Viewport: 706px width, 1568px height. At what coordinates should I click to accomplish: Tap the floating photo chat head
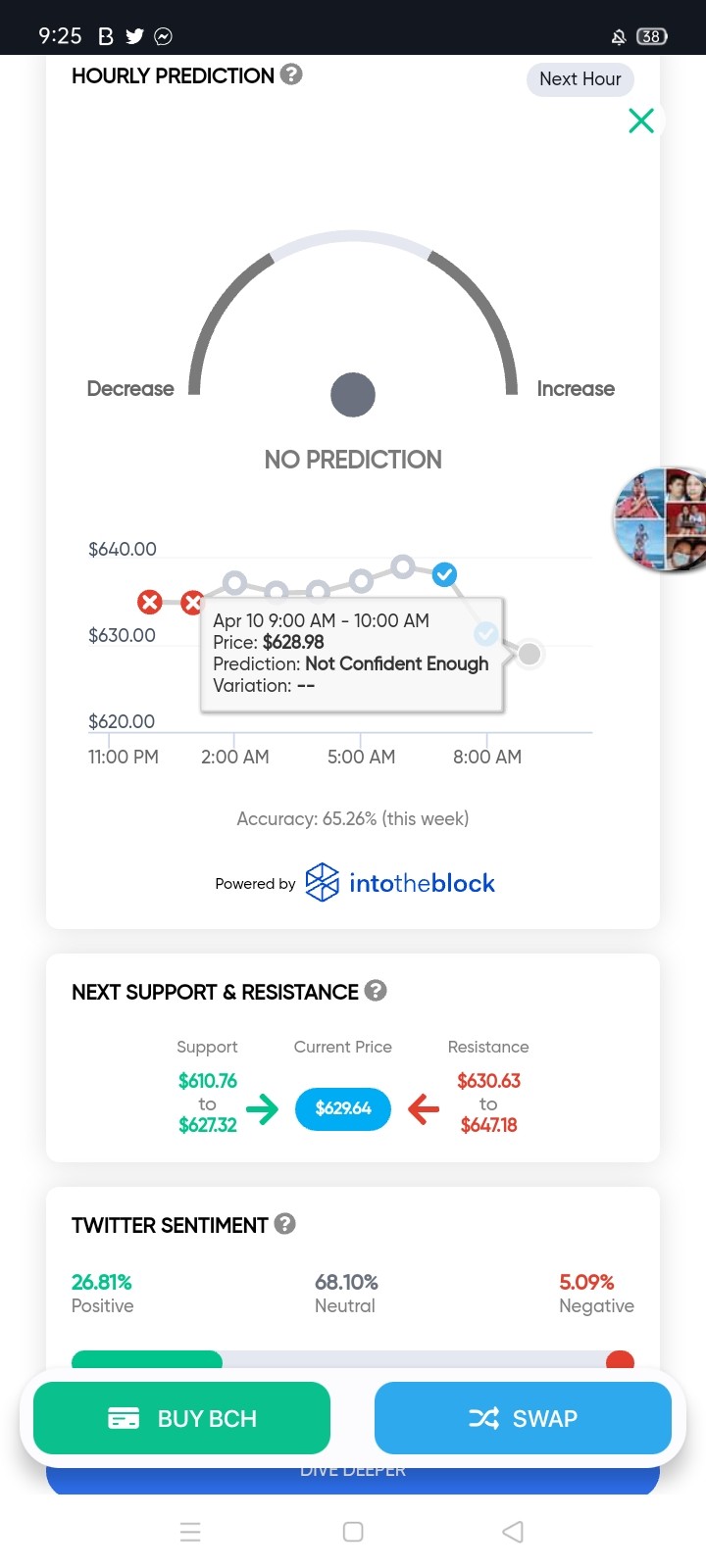(x=660, y=519)
